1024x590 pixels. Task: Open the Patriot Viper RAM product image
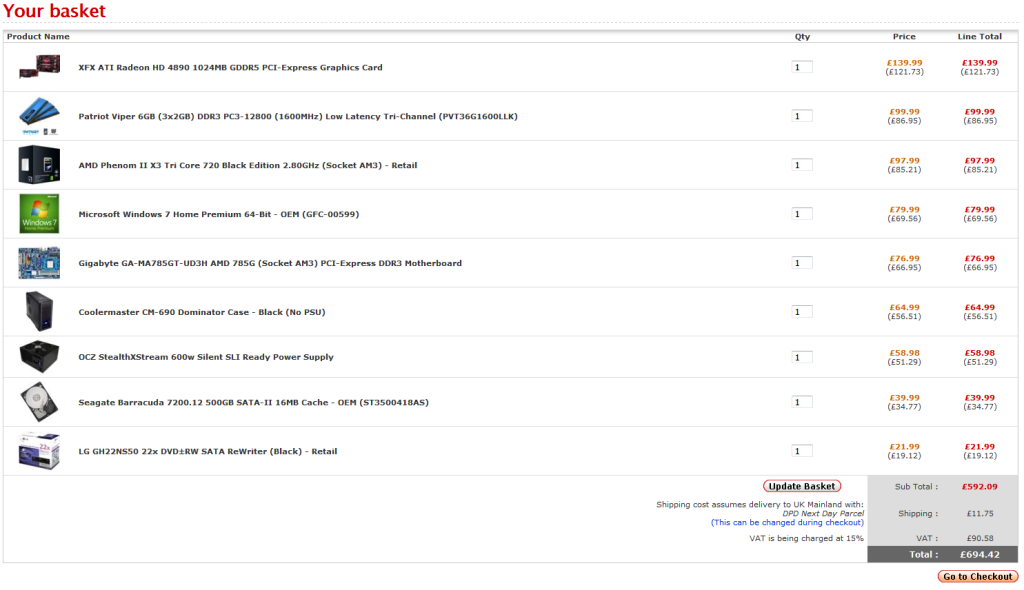coord(39,116)
